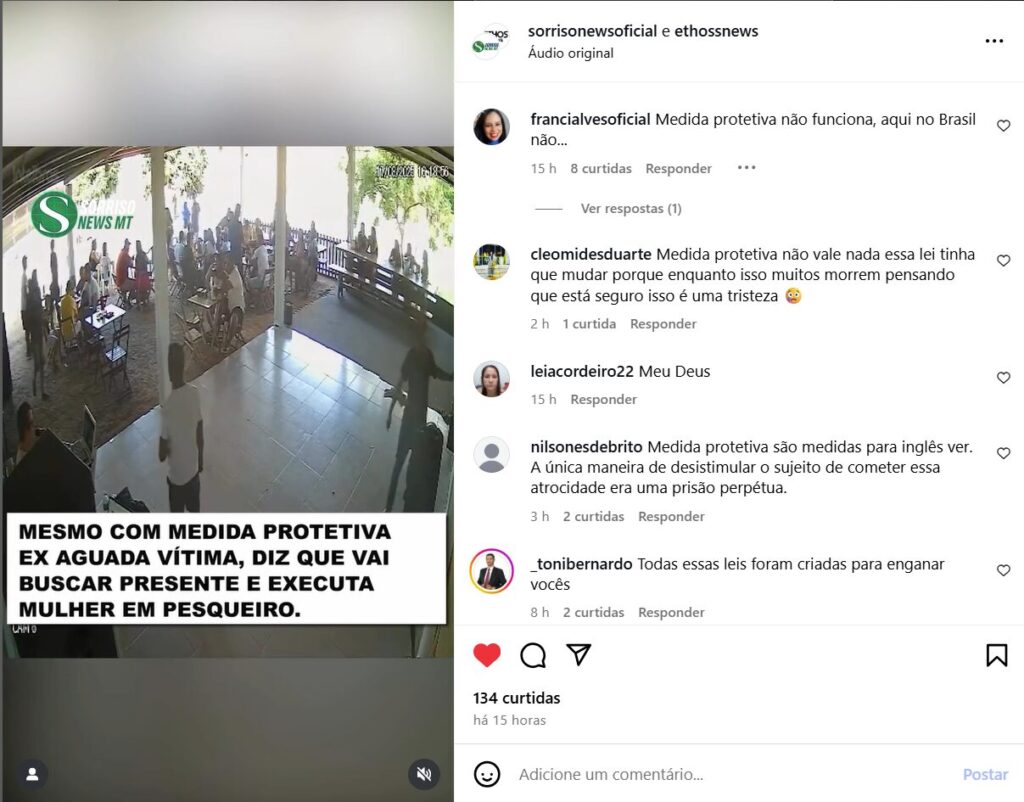Image resolution: width=1024 pixels, height=802 pixels.
Task: Save post with bookmark icon
Action: coord(997,655)
